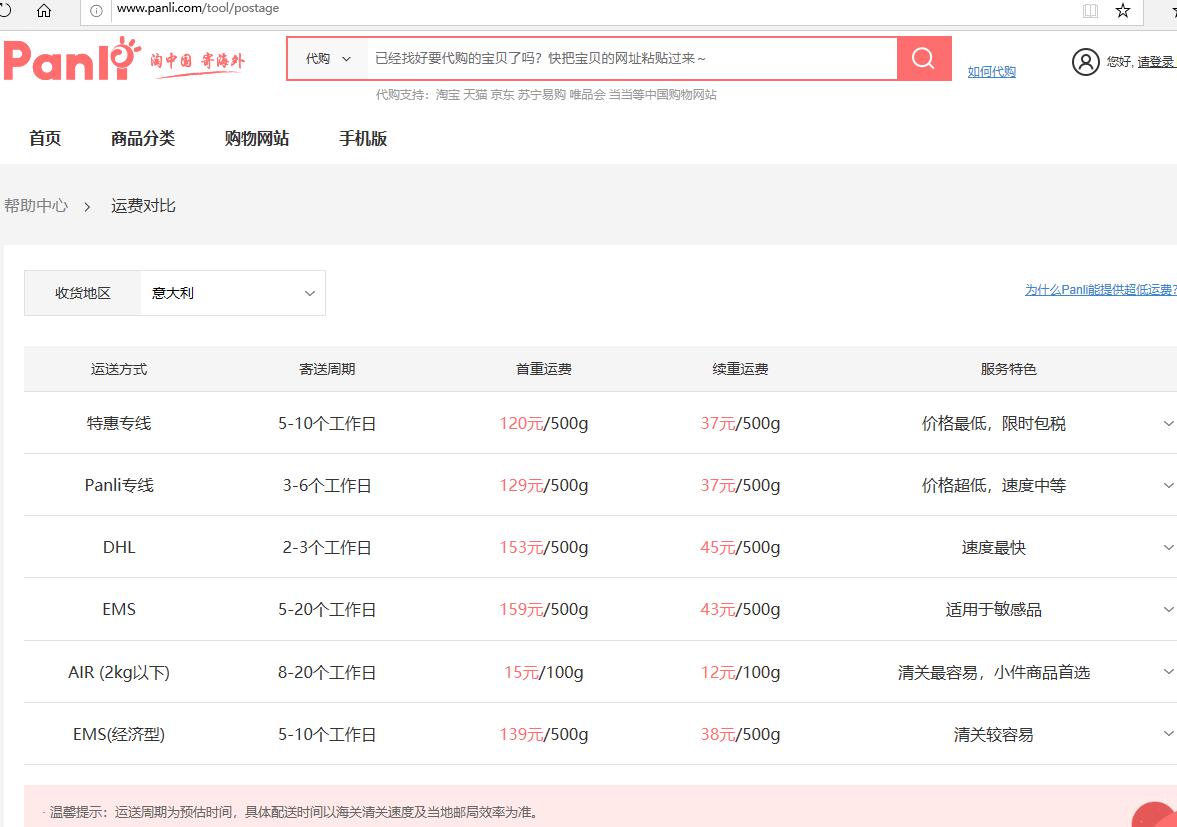Click the browser Home icon
This screenshot has width=1177, height=827.
point(44,13)
